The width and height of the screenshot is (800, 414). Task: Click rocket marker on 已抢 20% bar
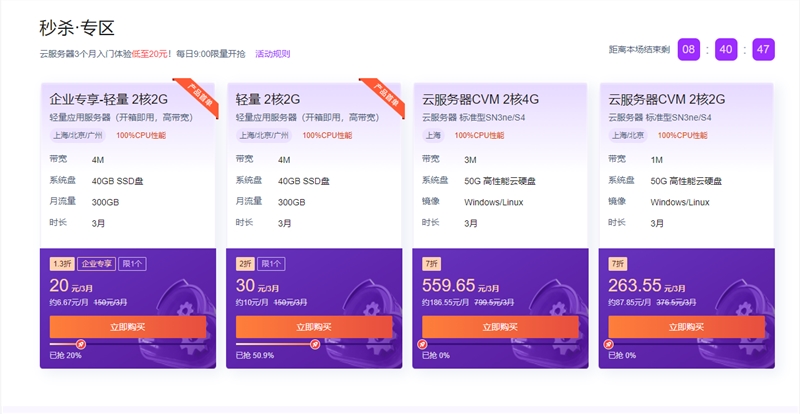pos(81,344)
